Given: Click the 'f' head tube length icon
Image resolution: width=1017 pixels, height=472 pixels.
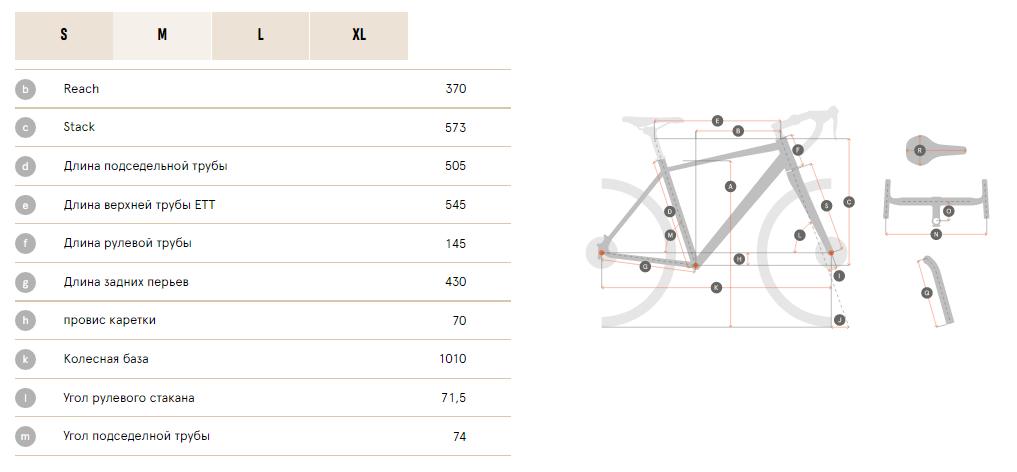Looking at the screenshot, I should pyautogui.click(x=25, y=244).
